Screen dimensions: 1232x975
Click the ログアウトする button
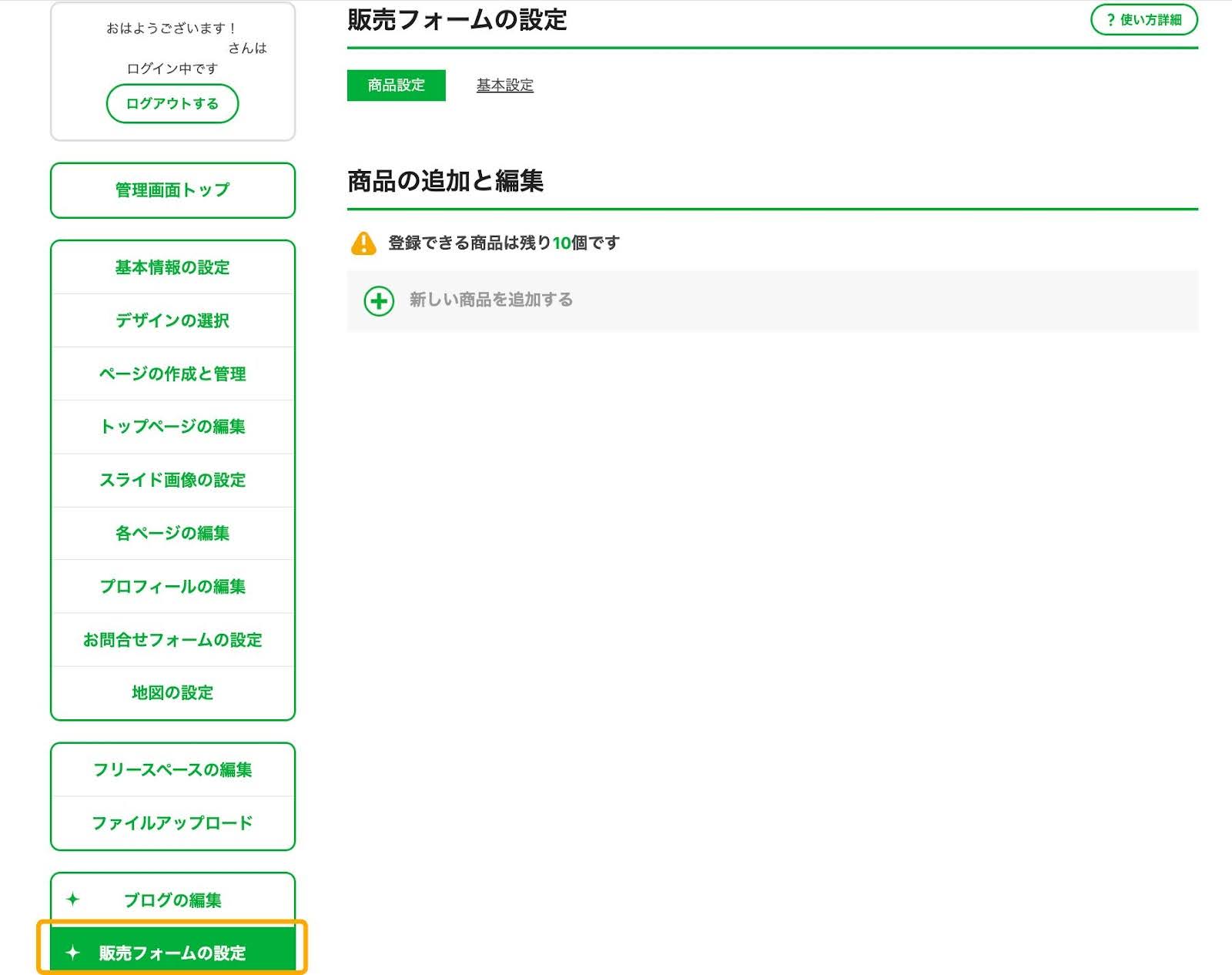pyautogui.click(x=172, y=103)
